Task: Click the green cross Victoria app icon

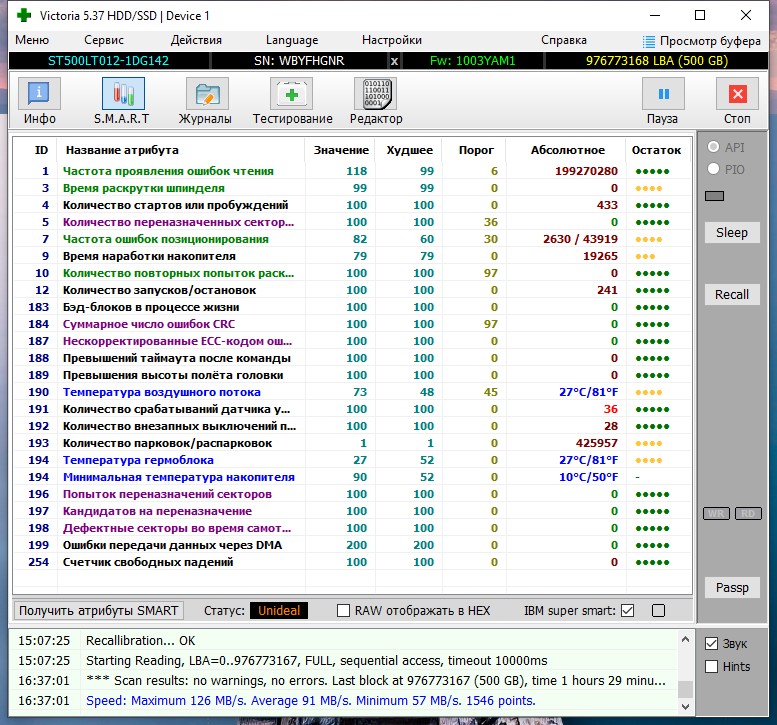Action: click(23, 15)
